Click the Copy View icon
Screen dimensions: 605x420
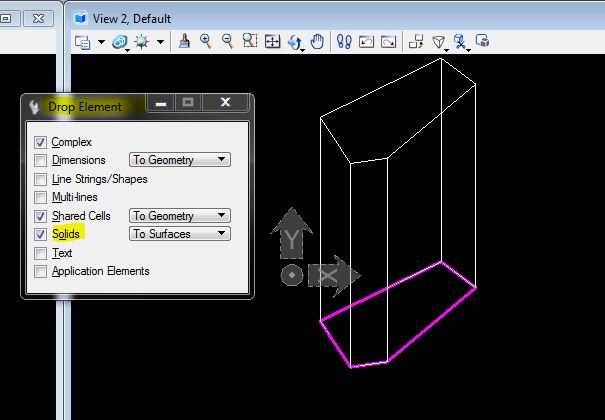(x=416, y=41)
